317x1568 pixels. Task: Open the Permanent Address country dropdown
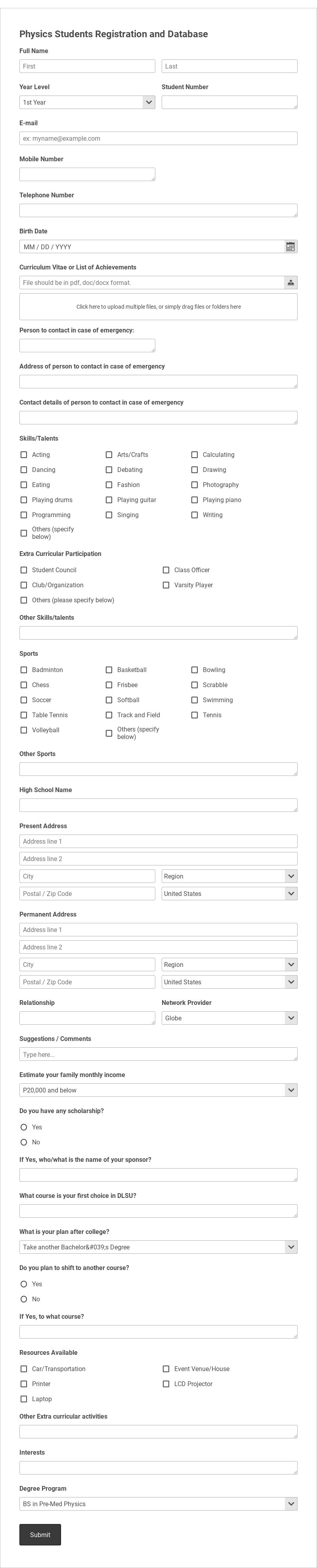tap(229, 982)
